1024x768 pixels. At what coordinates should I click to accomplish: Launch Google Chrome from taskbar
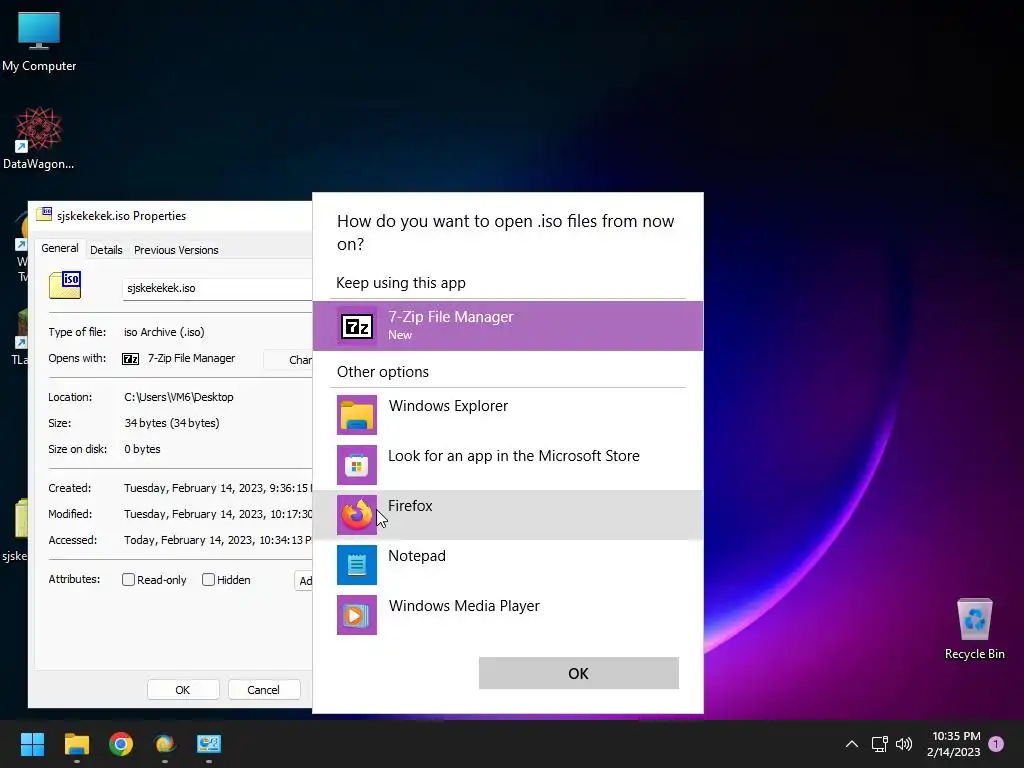click(121, 744)
